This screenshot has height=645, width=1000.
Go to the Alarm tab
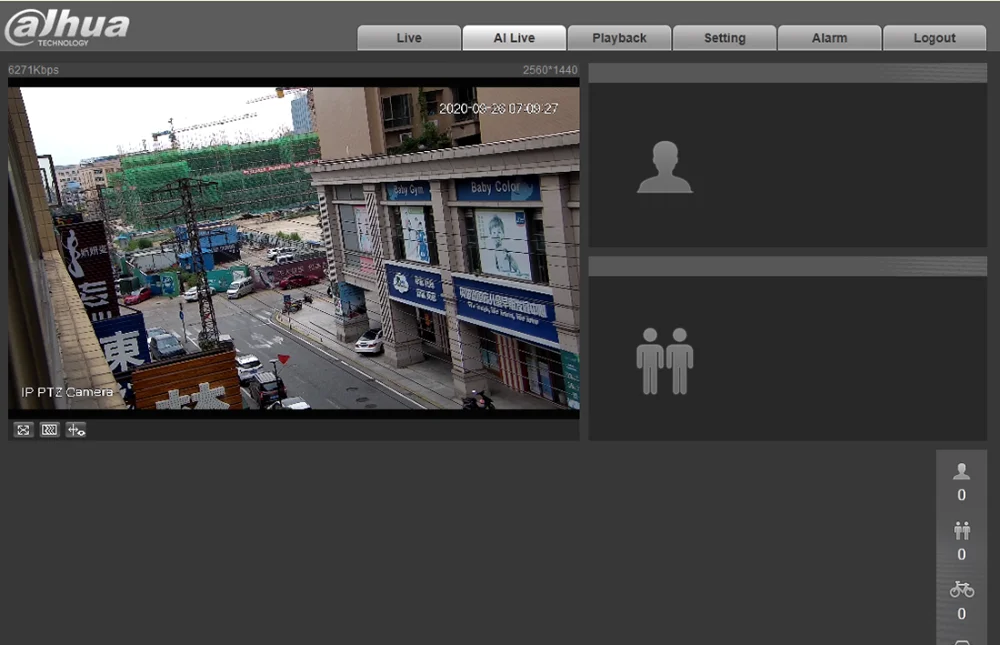pos(830,38)
